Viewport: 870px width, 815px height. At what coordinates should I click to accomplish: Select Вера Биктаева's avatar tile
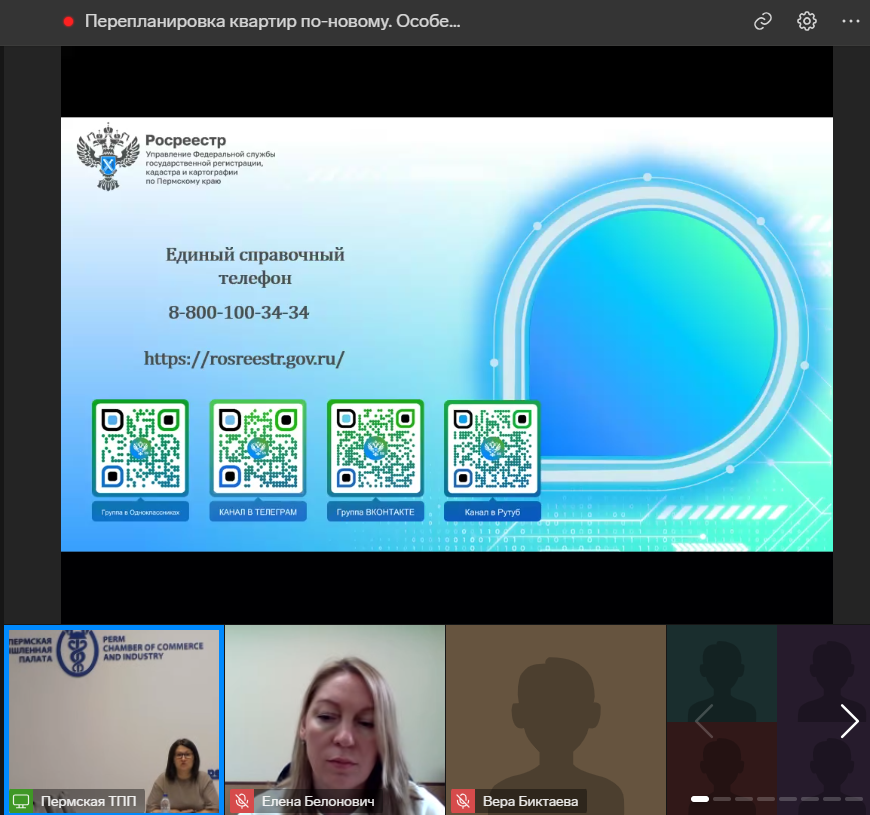(x=555, y=720)
